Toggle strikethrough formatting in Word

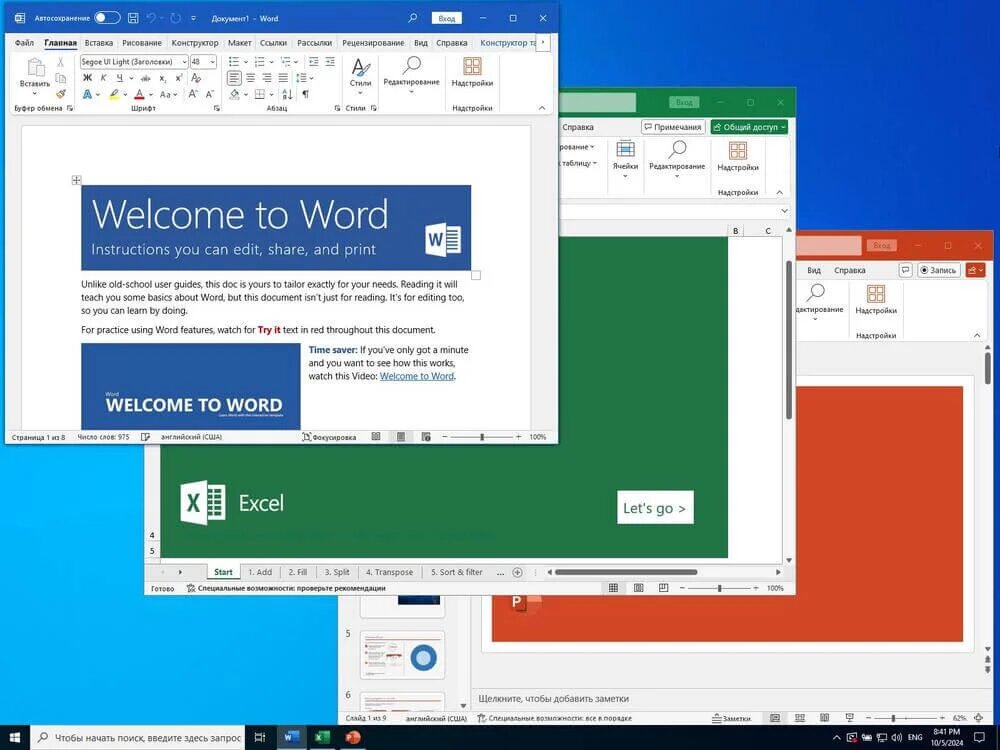click(x=146, y=78)
